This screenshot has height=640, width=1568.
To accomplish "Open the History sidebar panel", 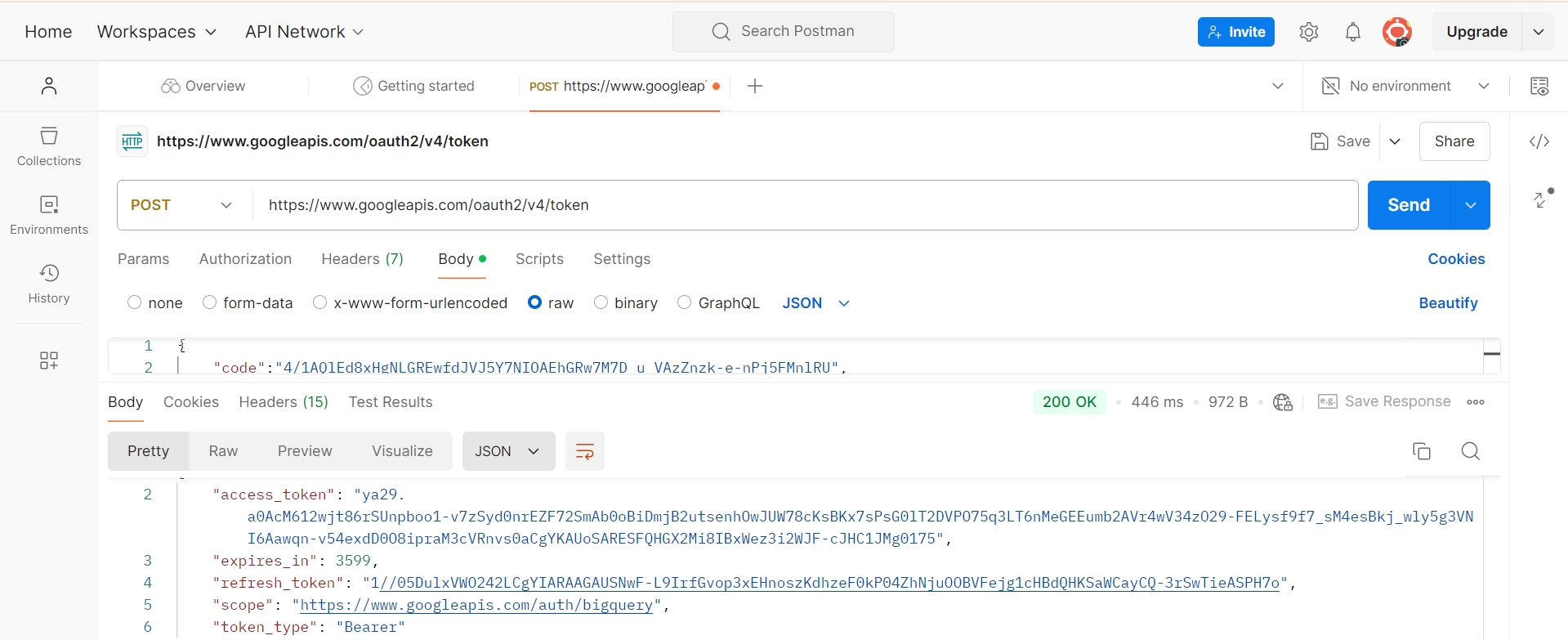I will point(49,284).
